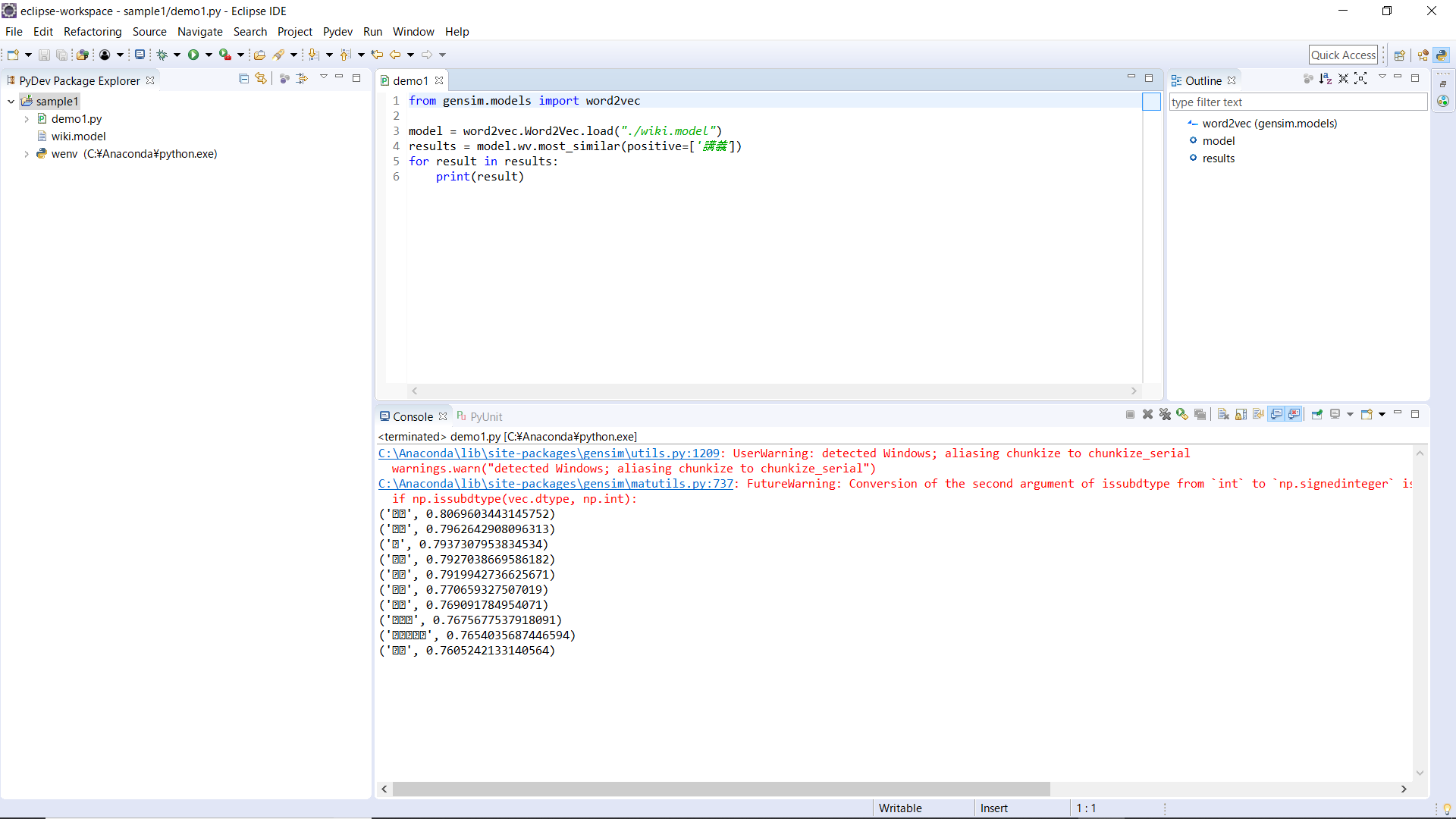
Task: Open the Pydev menu
Action: click(337, 31)
